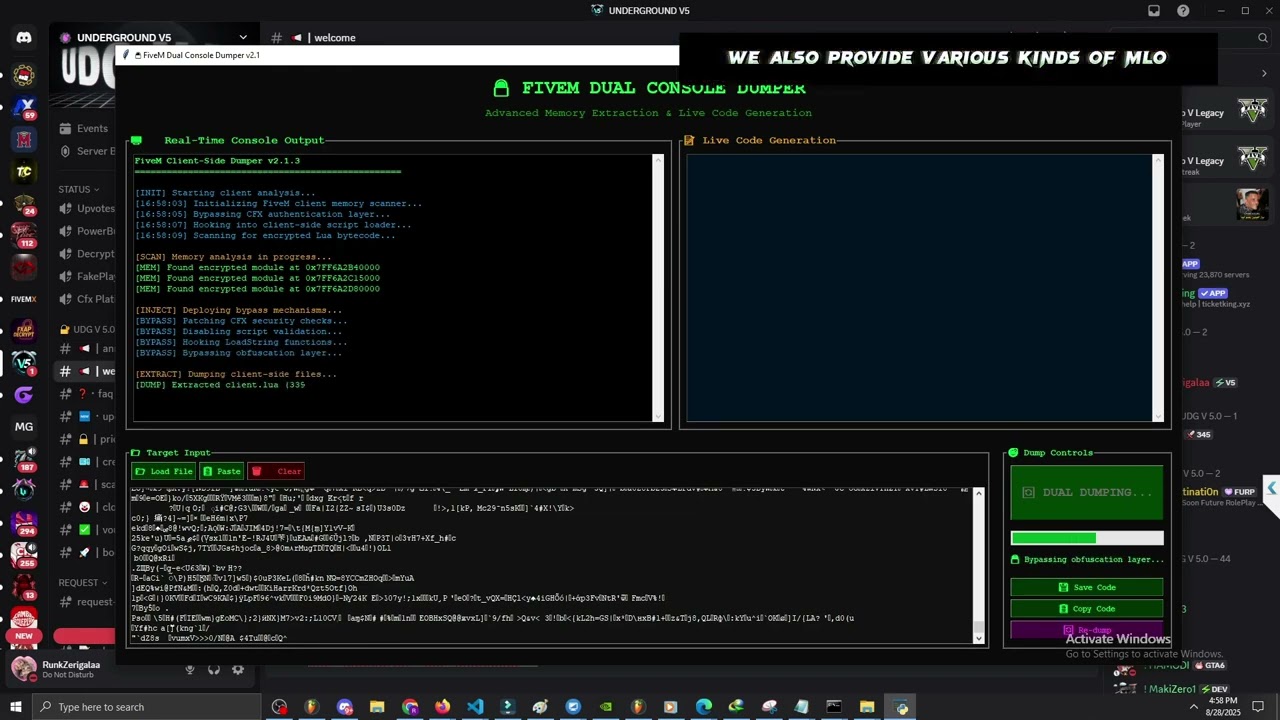This screenshot has height=720, width=1280.
Task: Click inside the Live Code Generation pane
Action: pyautogui.click(x=919, y=288)
